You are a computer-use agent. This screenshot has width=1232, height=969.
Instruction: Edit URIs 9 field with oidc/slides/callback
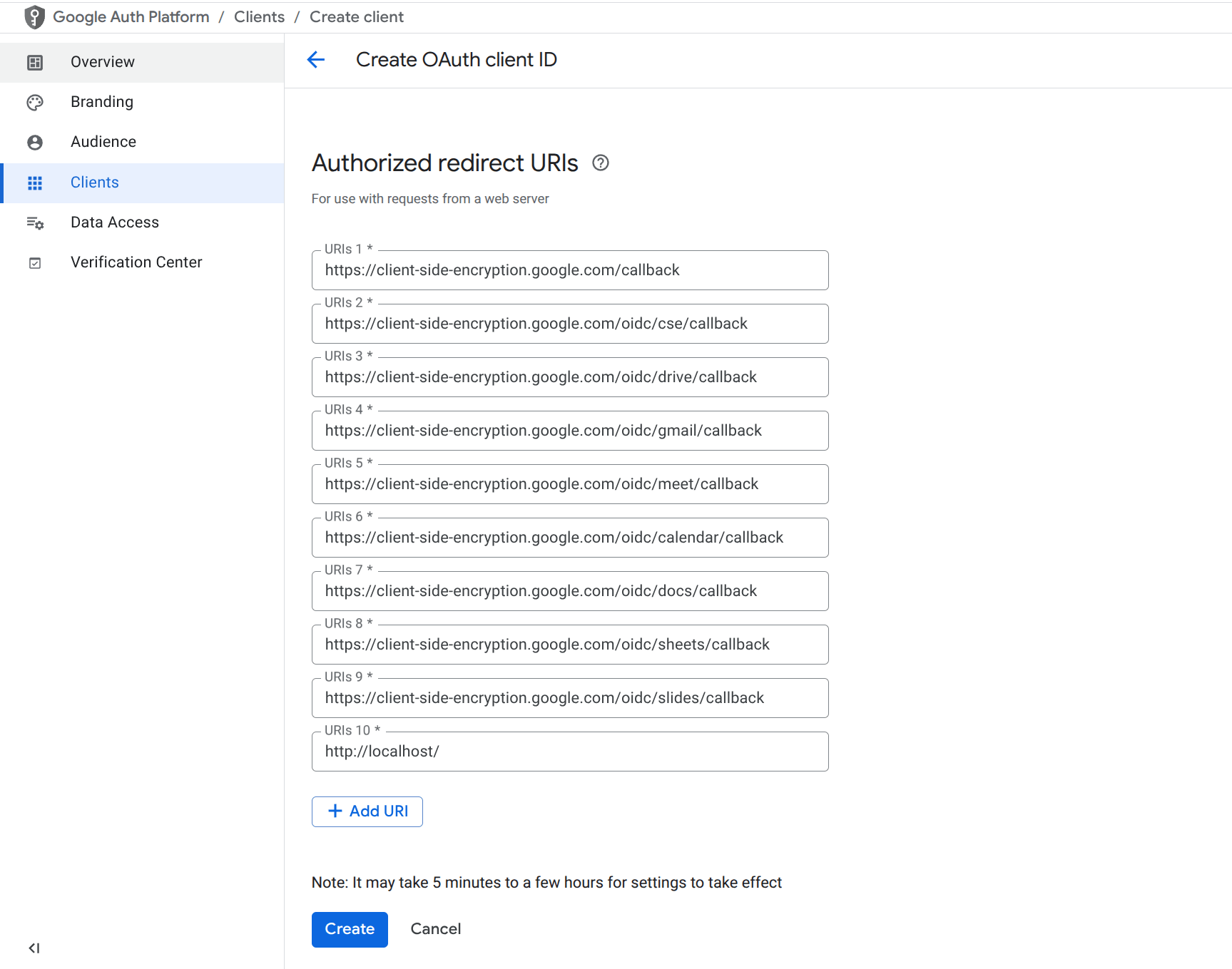click(x=570, y=698)
